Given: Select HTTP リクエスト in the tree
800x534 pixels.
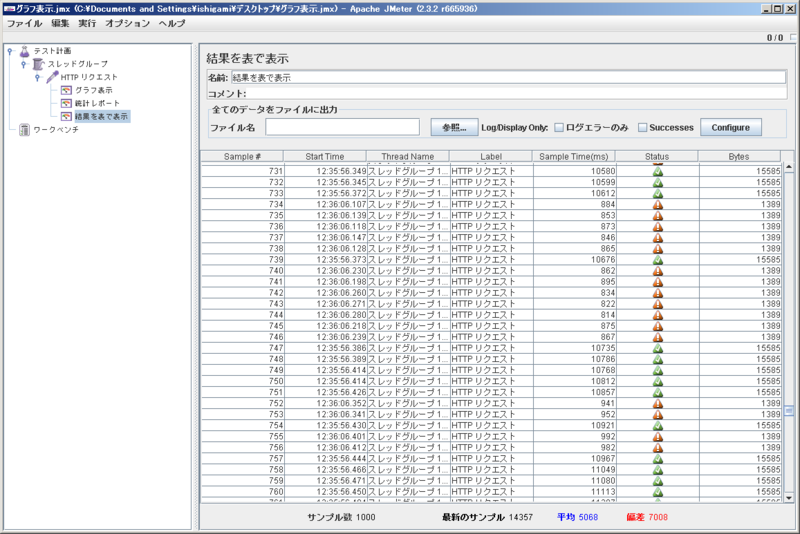Looking at the screenshot, I should pos(89,78).
